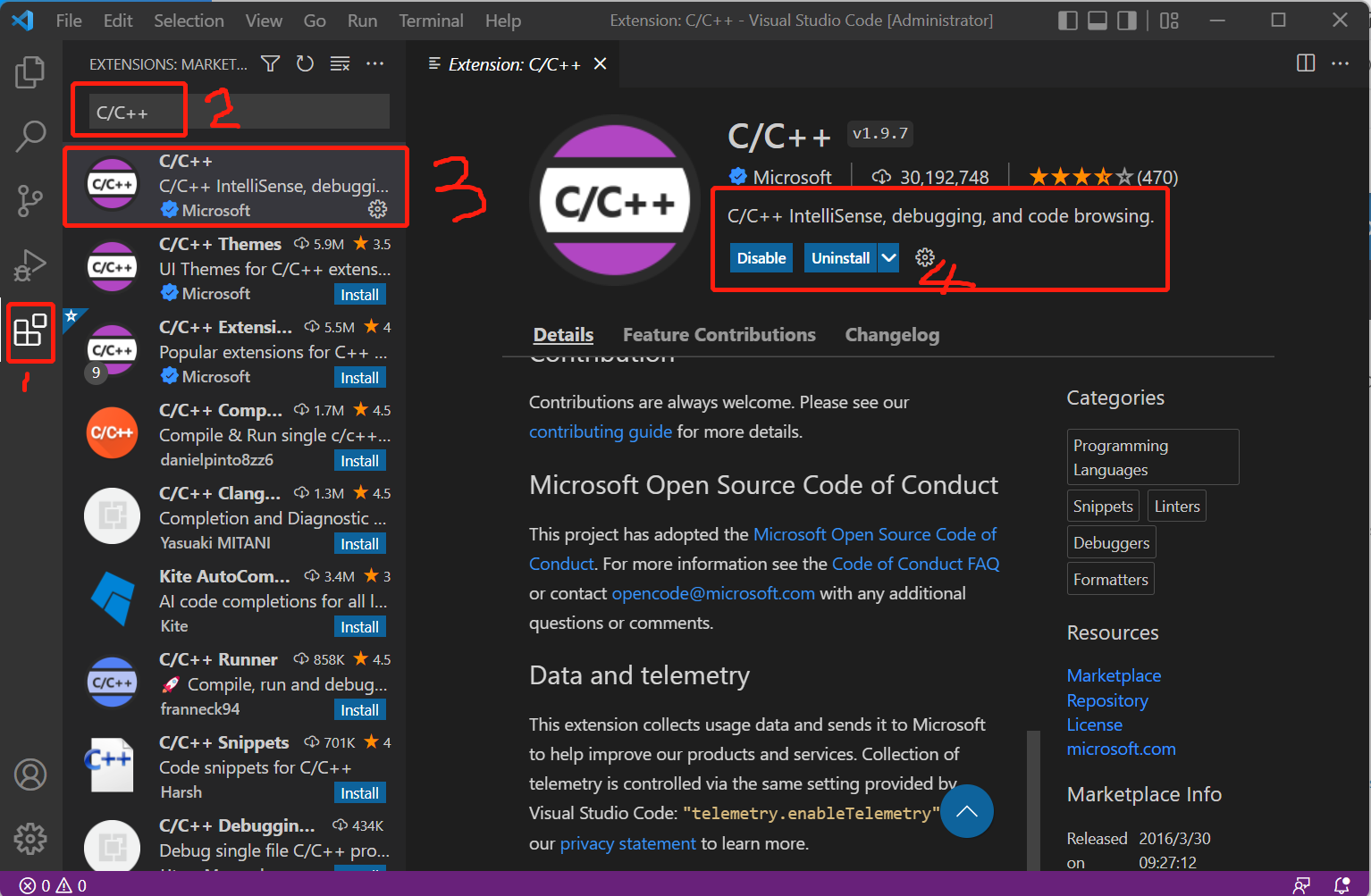Split the editor to the right
The image size is (1371, 896).
pyautogui.click(x=1306, y=63)
